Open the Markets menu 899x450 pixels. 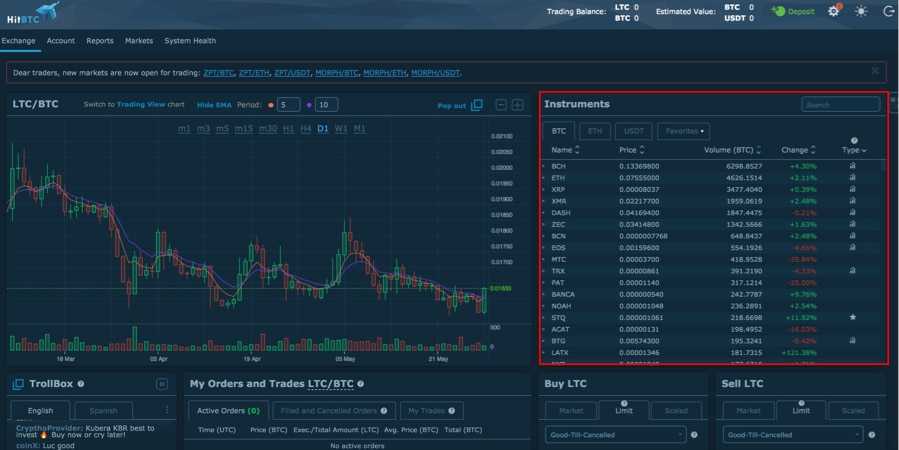(139, 41)
